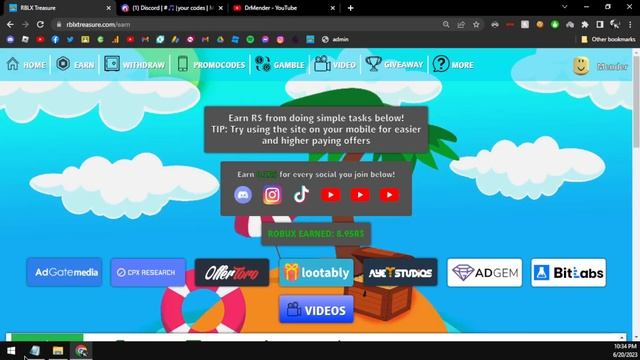Click the blue VIDEOS button
Image resolution: width=640 pixels, height=360 pixels.
coord(316,310)
